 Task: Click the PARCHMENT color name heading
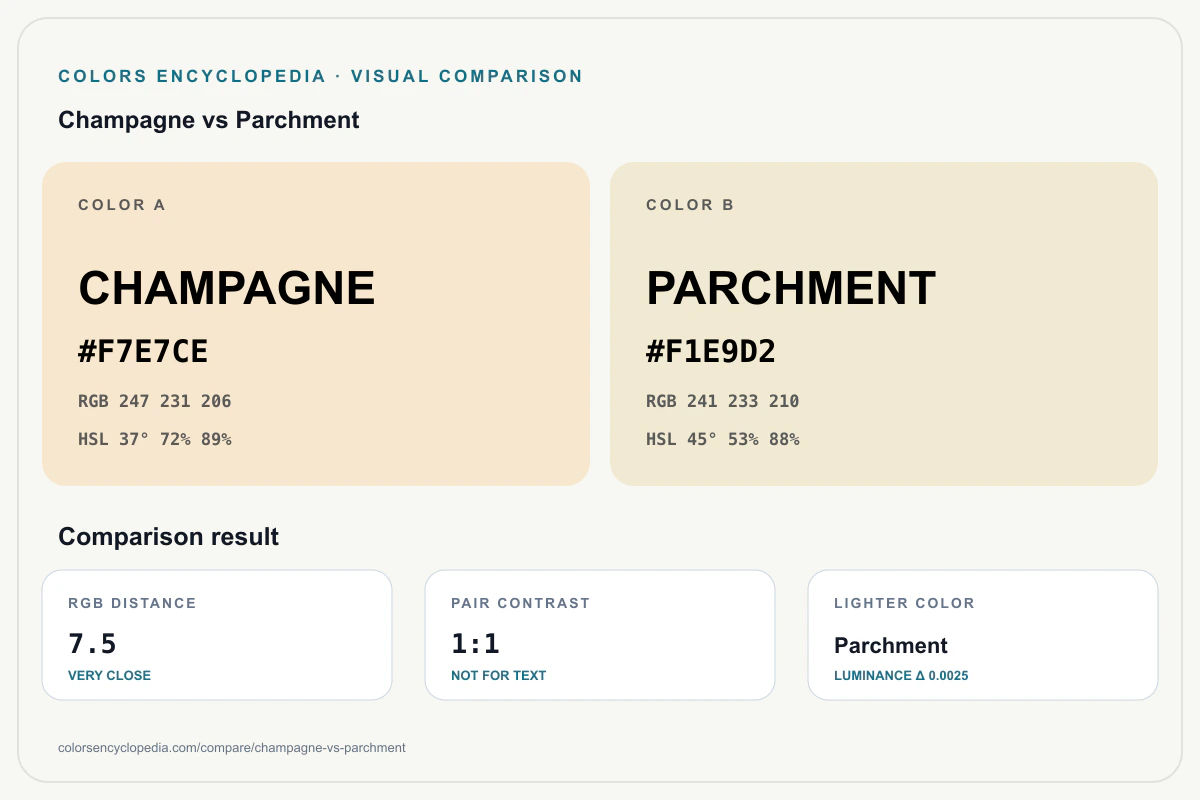pyautogui.click(x=791, y=289)
